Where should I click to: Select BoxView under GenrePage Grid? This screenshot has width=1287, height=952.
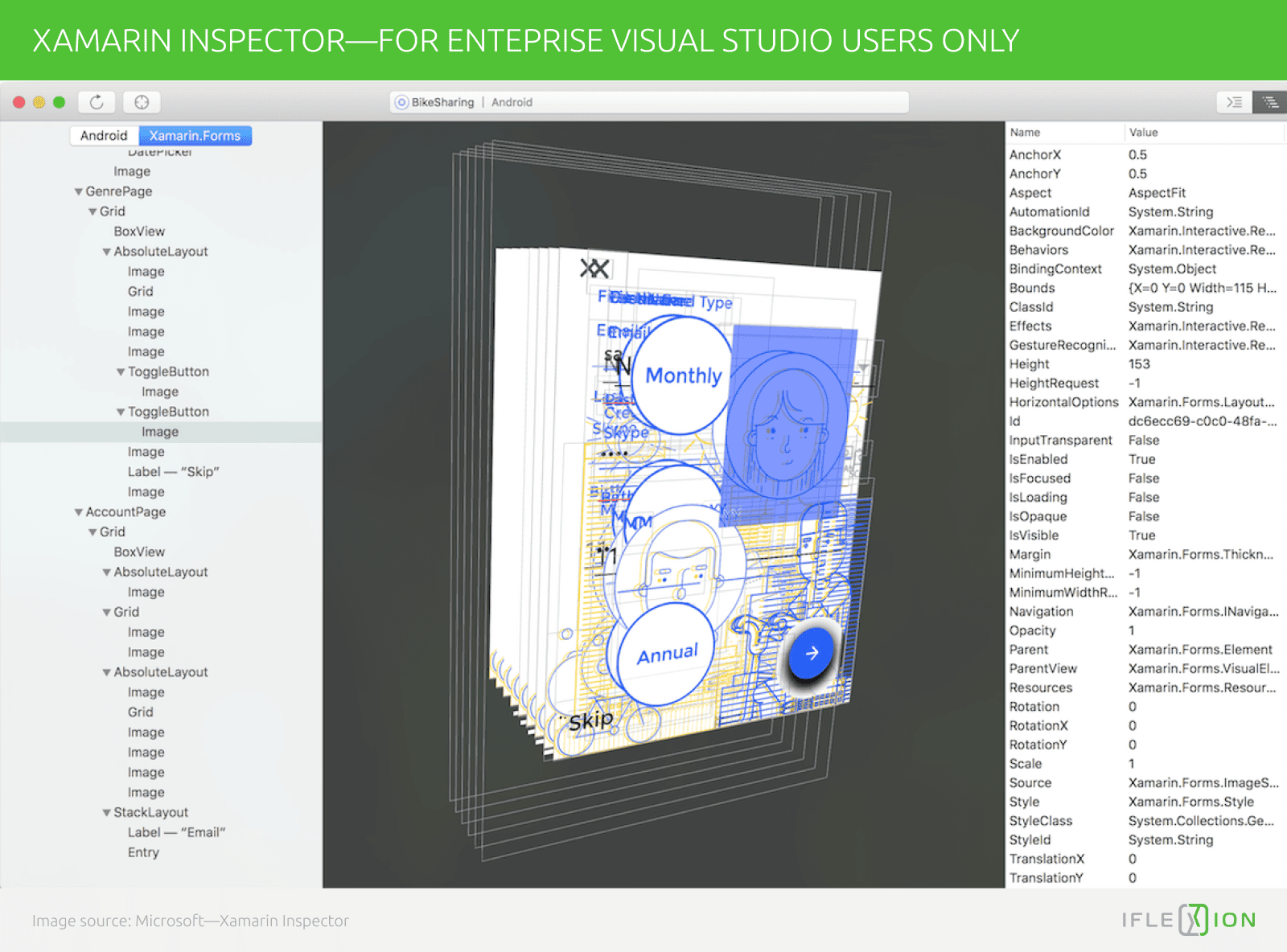point(139,232)
